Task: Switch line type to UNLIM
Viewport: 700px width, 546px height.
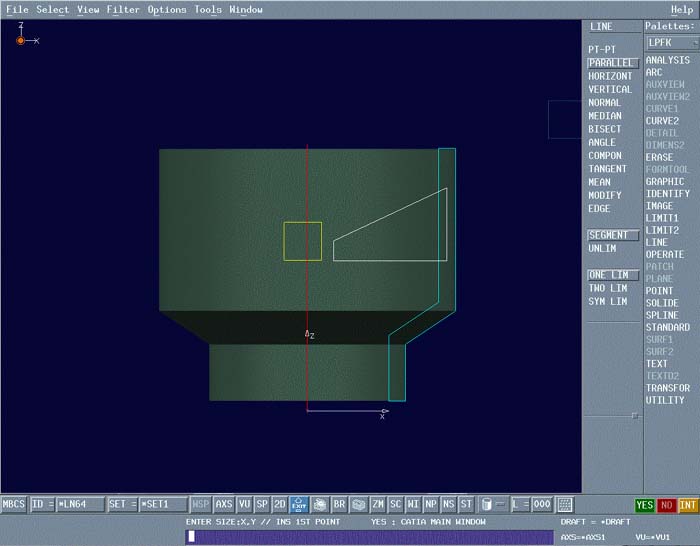Action: click(603, 248)
